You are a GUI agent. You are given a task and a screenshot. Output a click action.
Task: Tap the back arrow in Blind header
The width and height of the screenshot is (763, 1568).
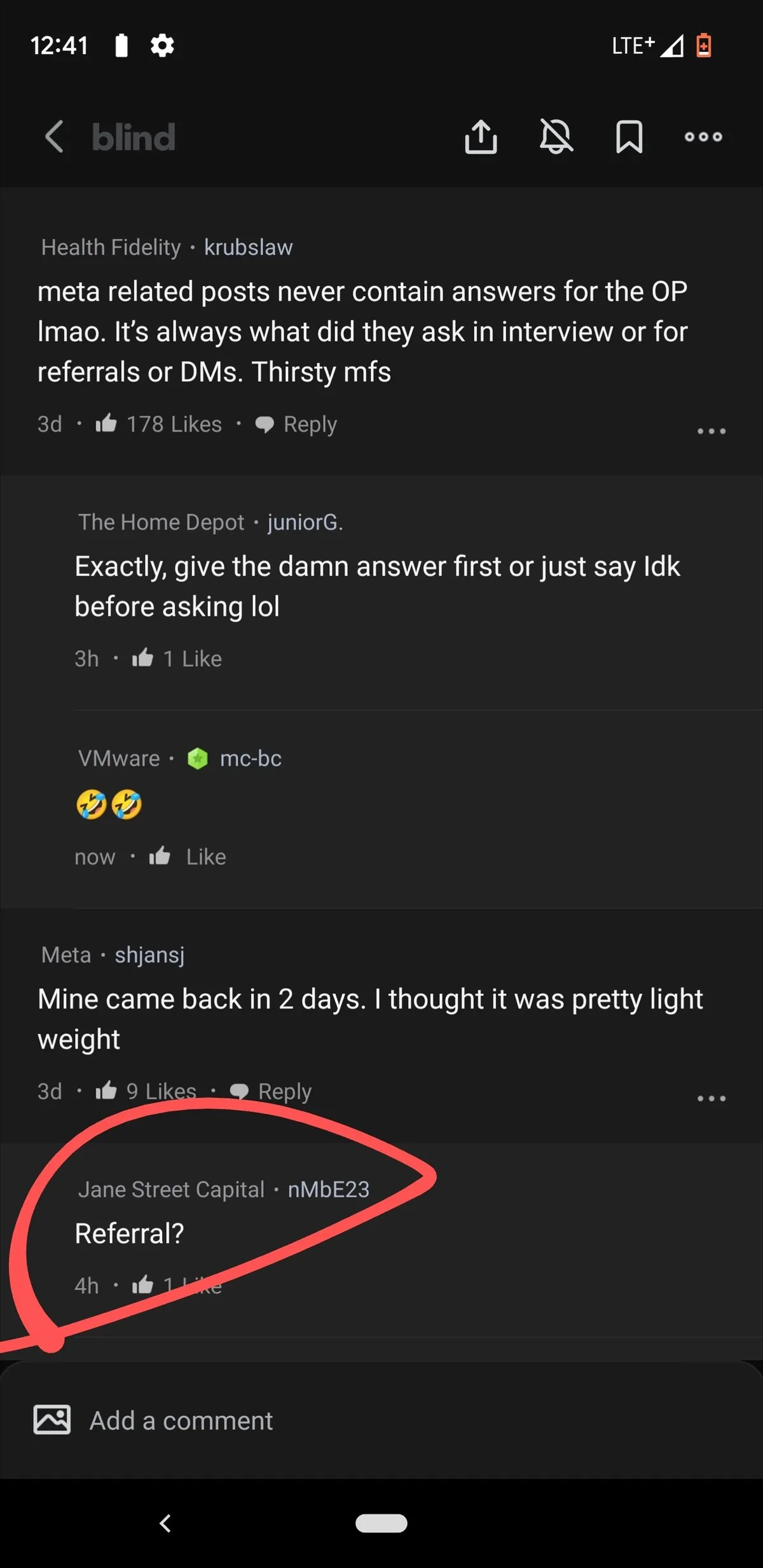(x=55, y=137)
